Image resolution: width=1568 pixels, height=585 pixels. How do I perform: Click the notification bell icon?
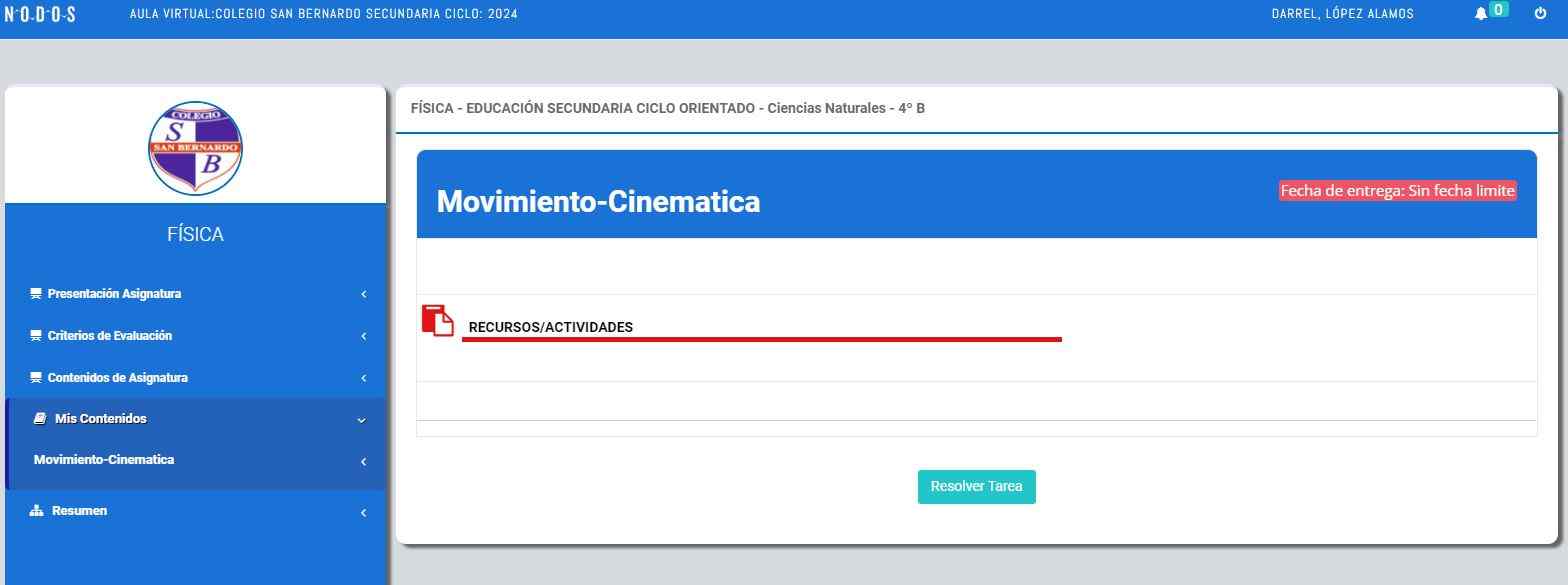click(1480, 14)
